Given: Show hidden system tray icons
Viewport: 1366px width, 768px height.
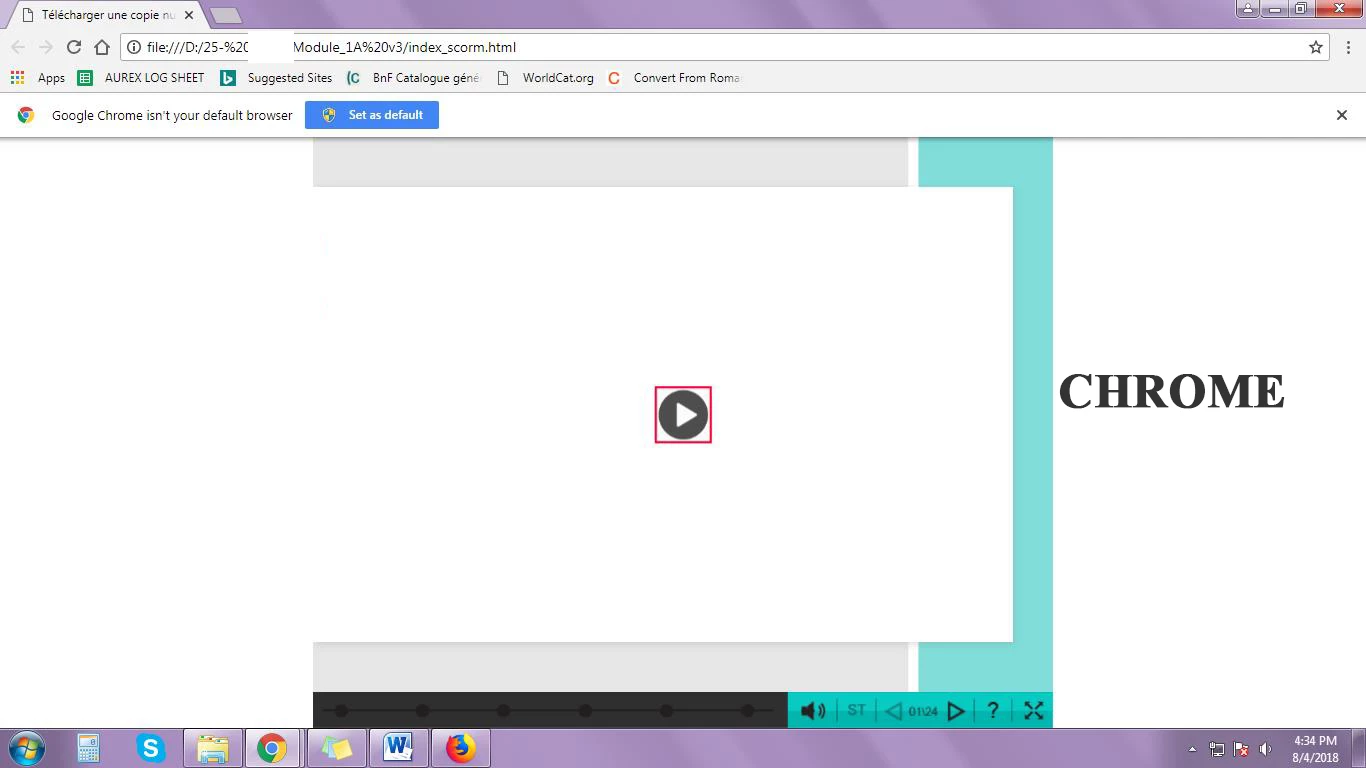Looking at the screenshot, I should coord(1192,749).
